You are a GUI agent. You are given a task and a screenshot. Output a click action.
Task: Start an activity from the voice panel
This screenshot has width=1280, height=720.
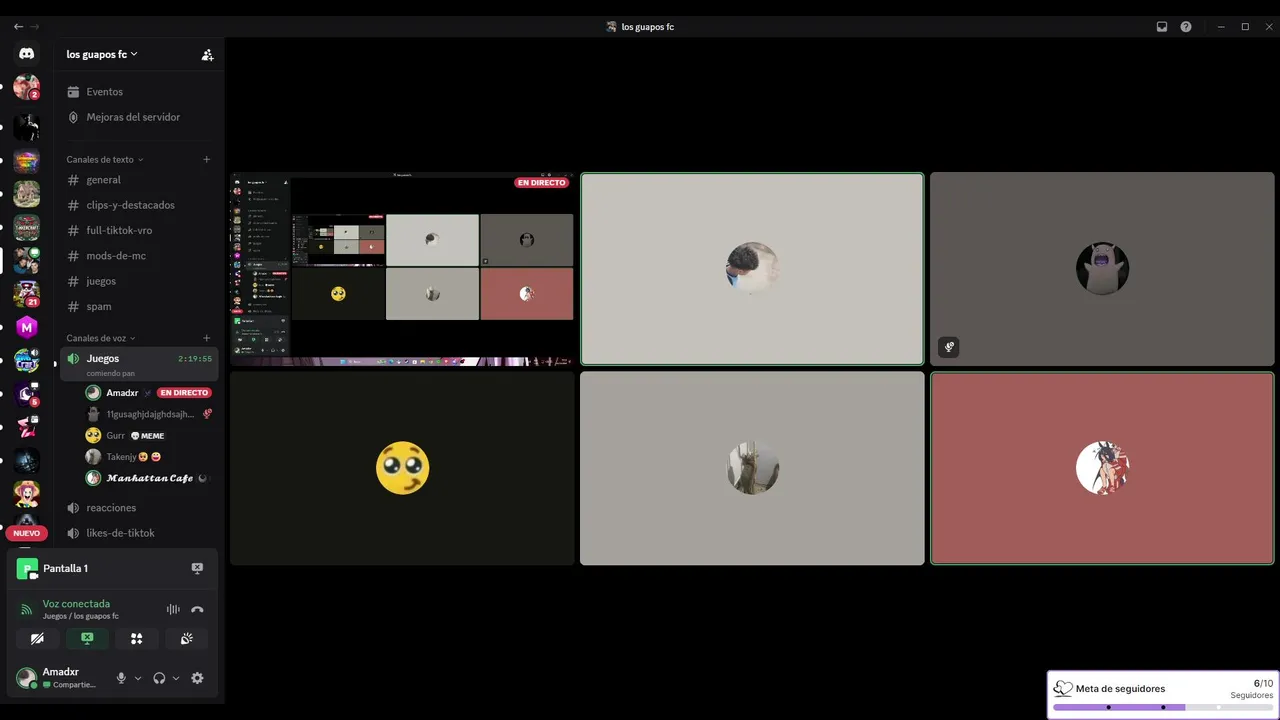click(137, 639)
